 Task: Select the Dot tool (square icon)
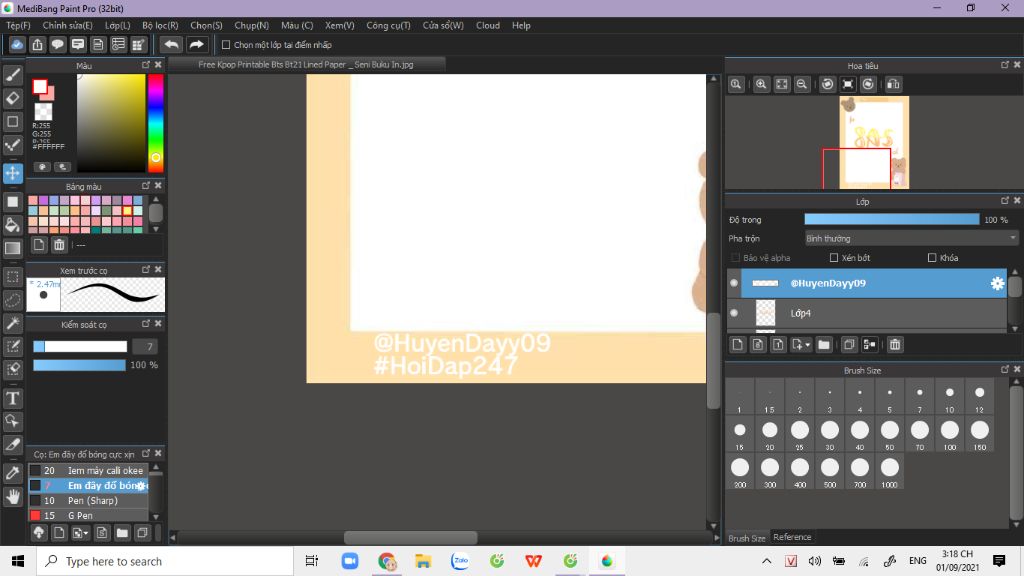(x=12, y=121)
